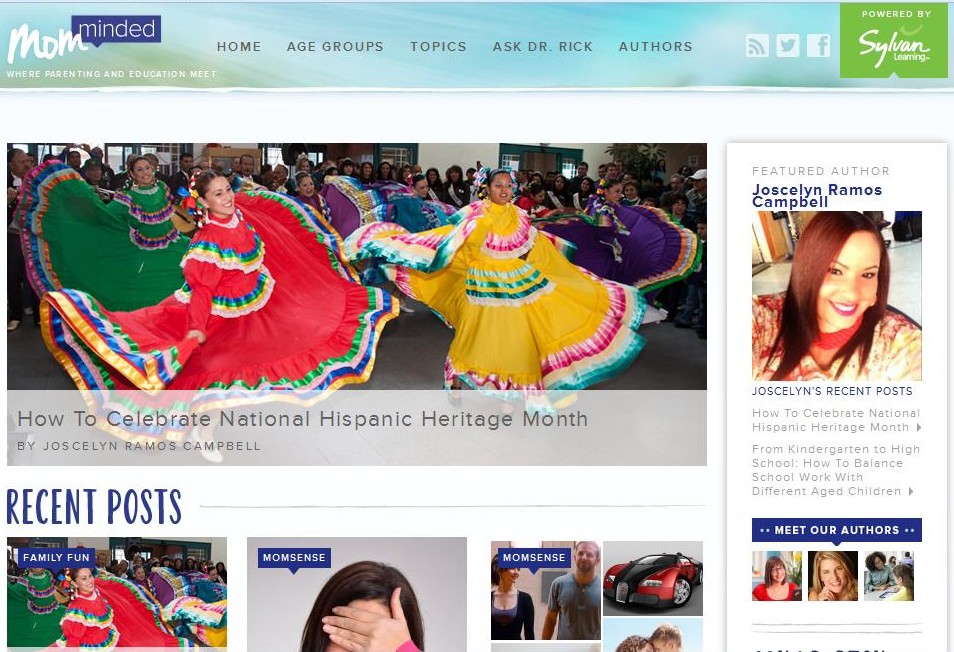Viewport: 954px width, 652px height.
Task: Select the first author thumbnail with glasses
Action: coord(777,576)
